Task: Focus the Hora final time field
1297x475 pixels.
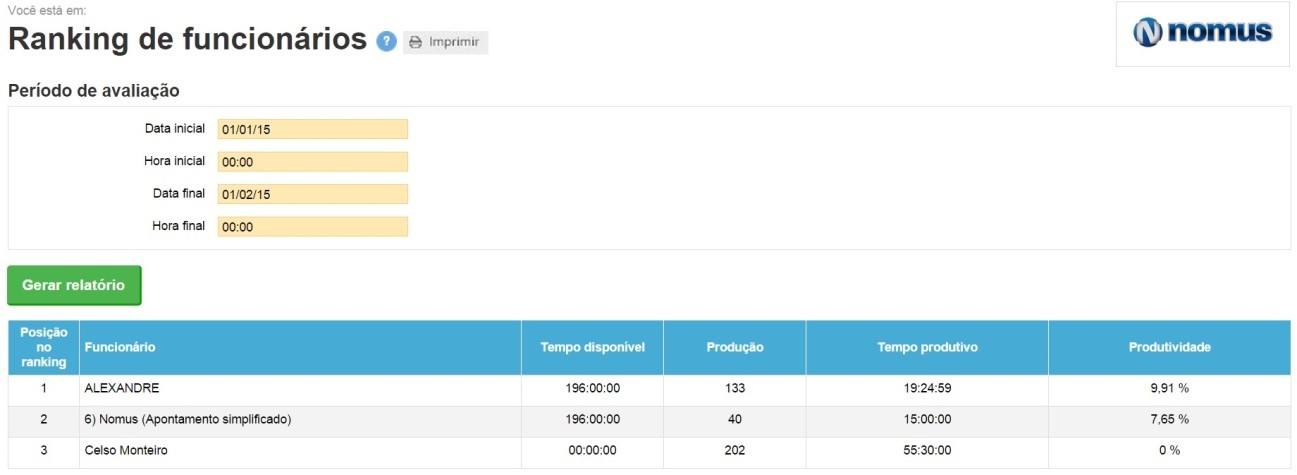Action: click(x=313, y=227)
